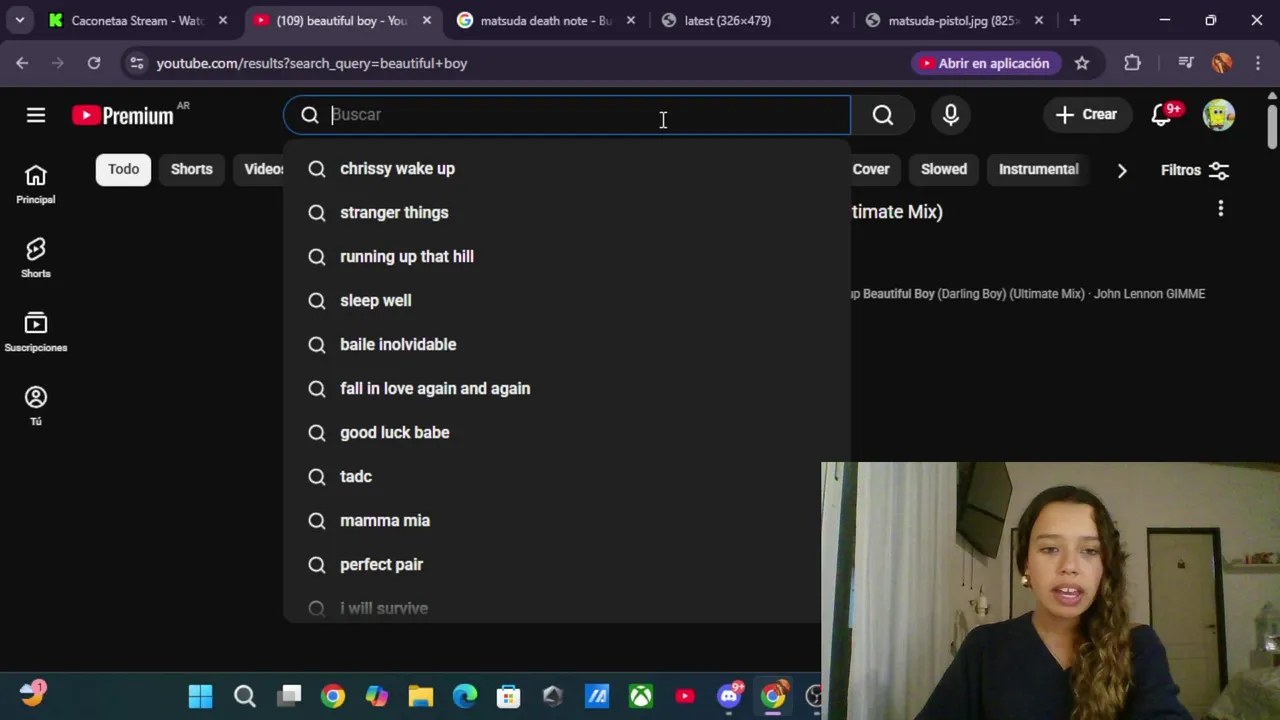Open the Windows Start menu
1280x720 pixels.
pyautogui.click(x=200, y=696)
